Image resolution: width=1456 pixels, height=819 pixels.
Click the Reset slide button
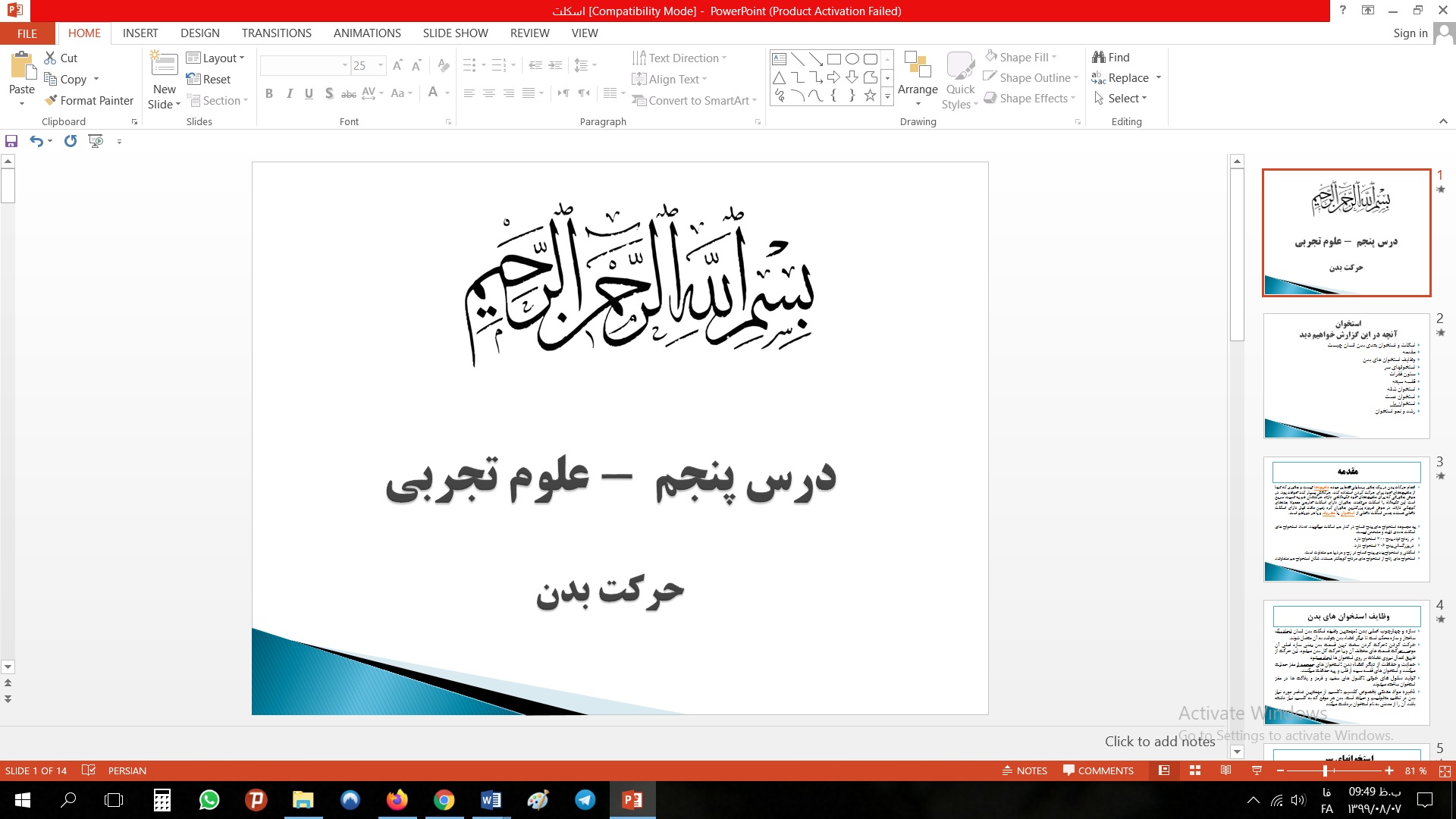tap(209, 79)
